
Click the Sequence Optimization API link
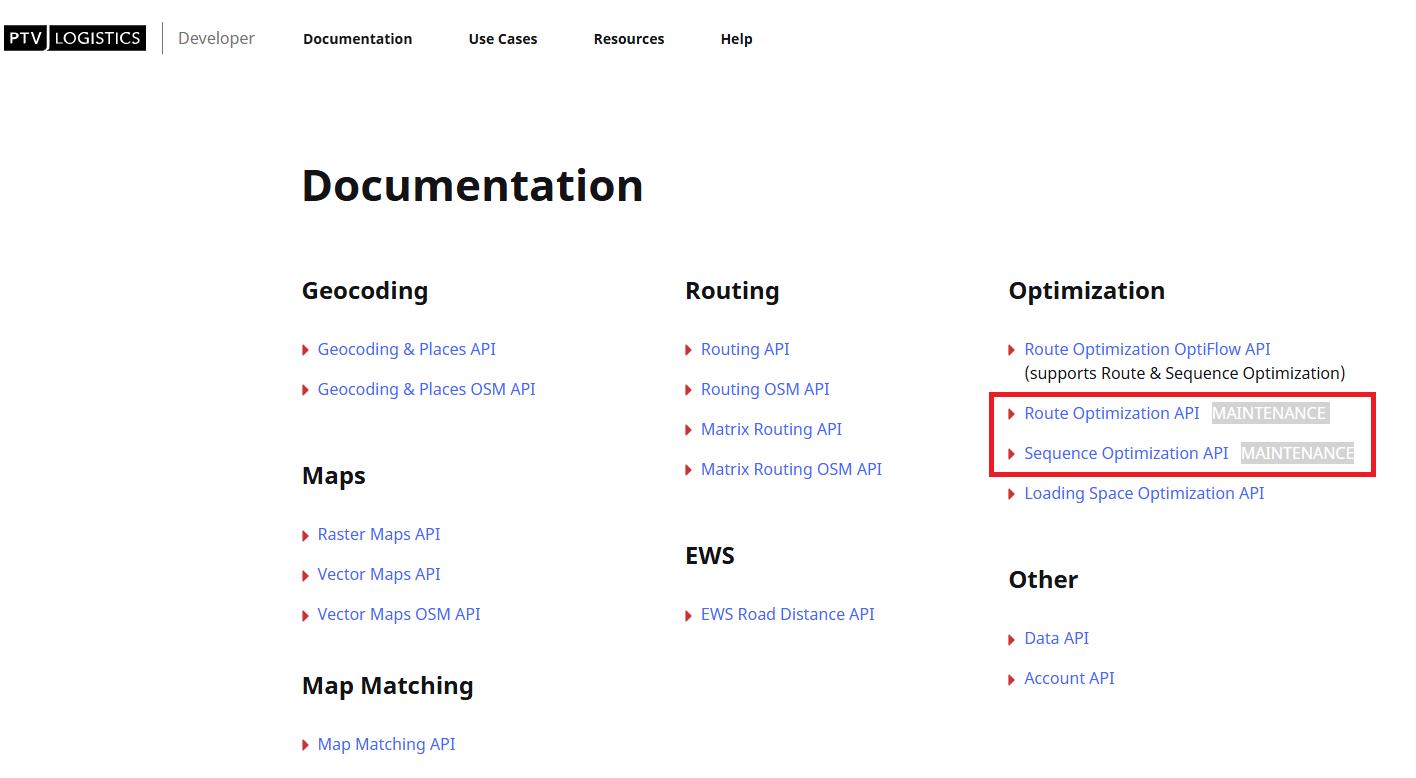coord(1126,453)
